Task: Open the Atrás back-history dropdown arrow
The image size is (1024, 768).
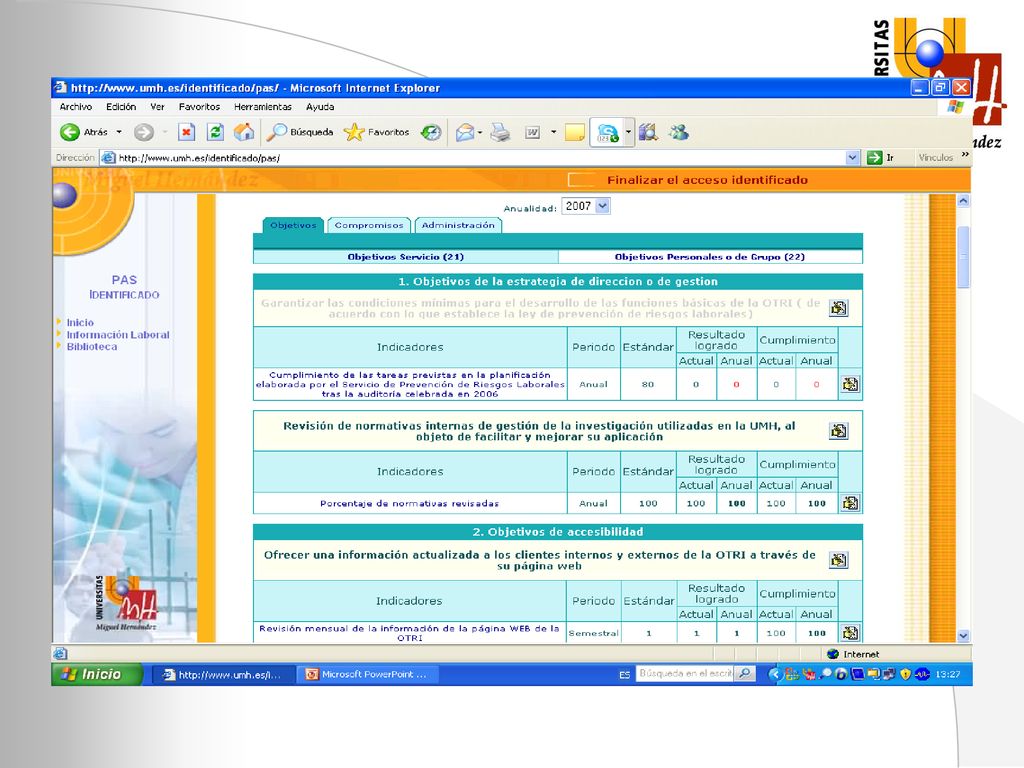Action: (119, 133)
